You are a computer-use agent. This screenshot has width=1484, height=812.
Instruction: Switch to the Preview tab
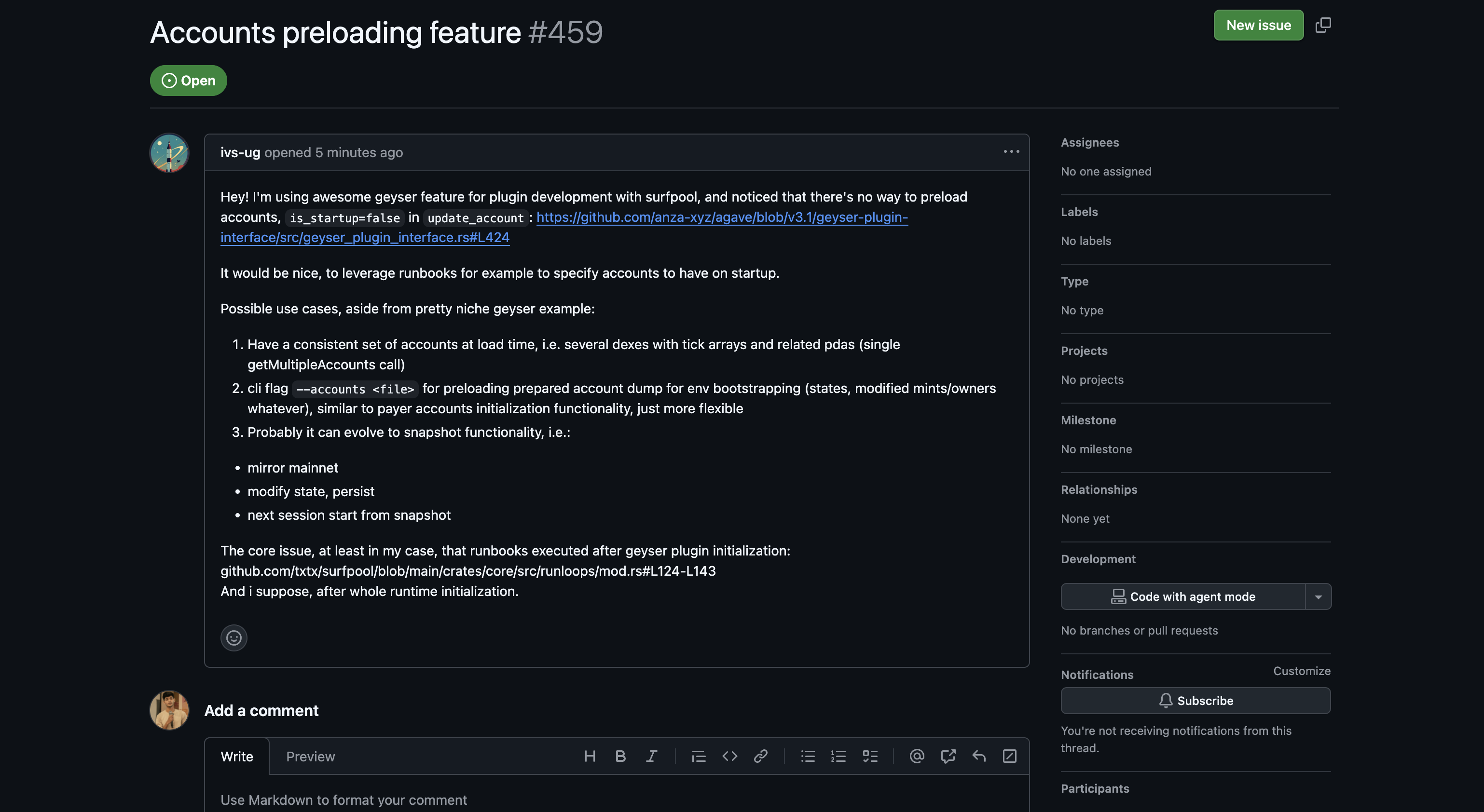point(311,756)
